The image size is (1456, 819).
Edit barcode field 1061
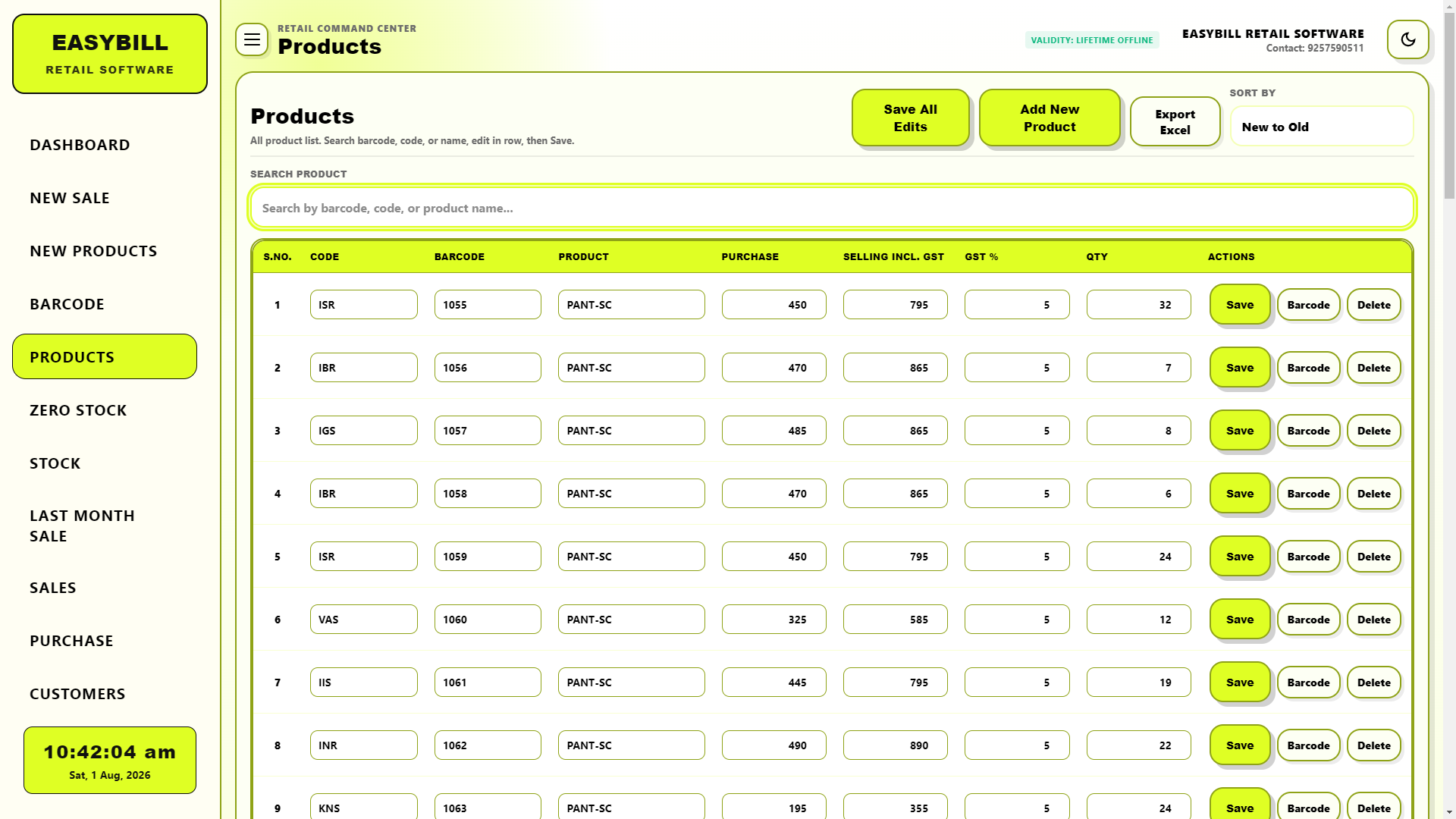coord(488,682)
